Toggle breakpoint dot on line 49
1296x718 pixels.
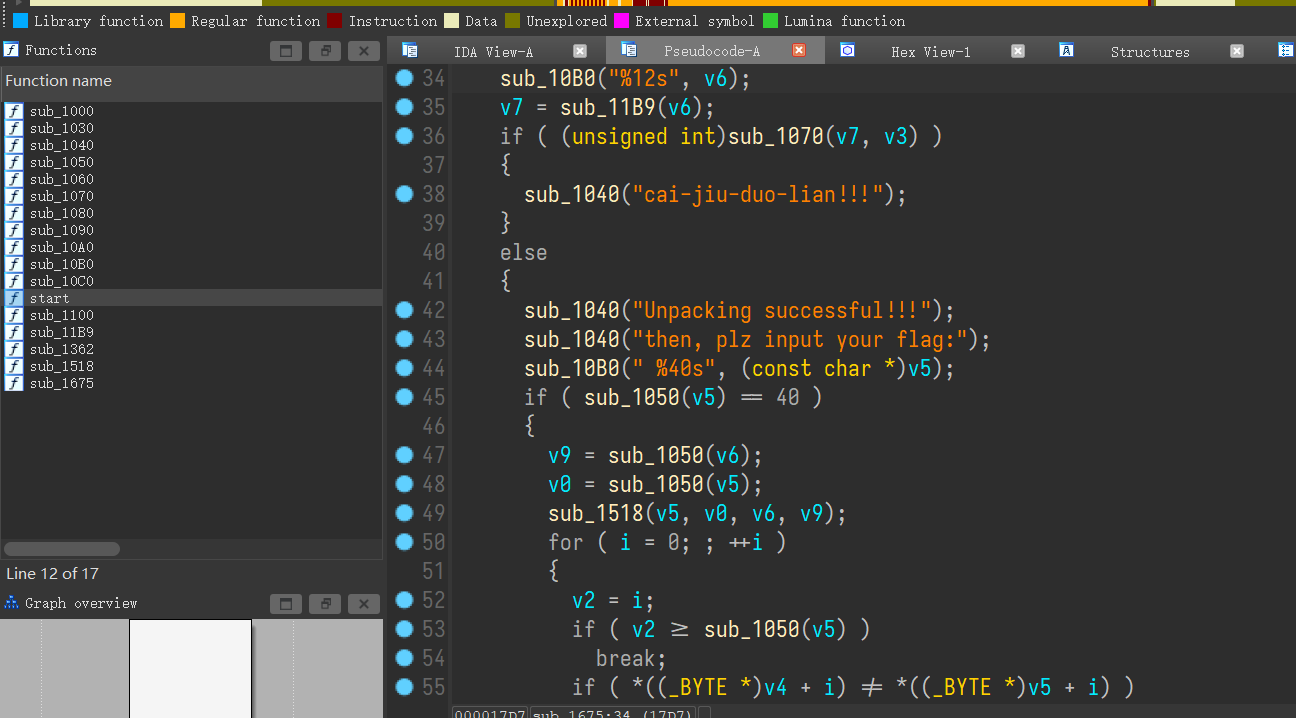pyautogui.click(x=404, y=513)
